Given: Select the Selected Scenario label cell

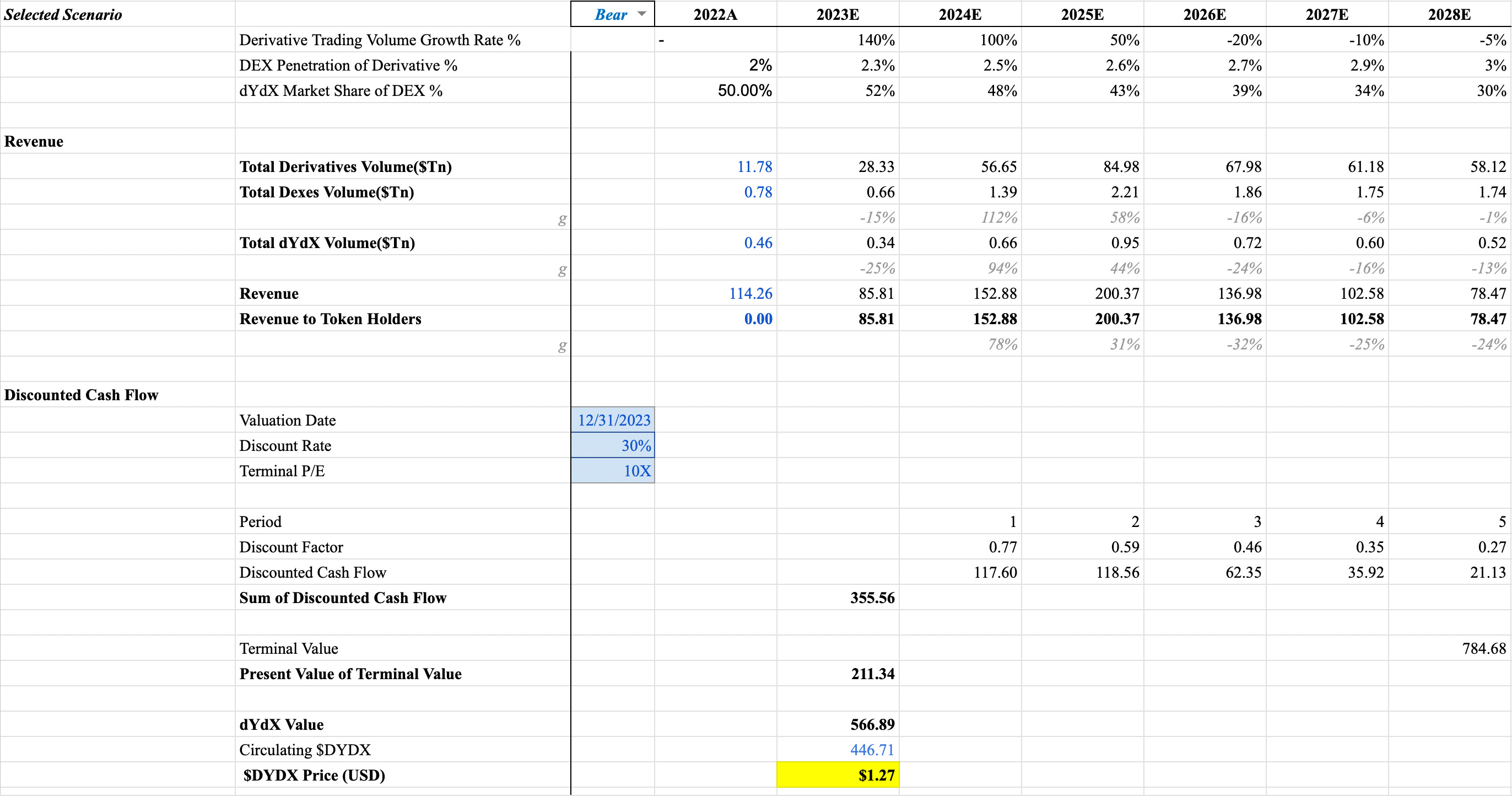Looking at the screenshot, I should tap(117, 14).
